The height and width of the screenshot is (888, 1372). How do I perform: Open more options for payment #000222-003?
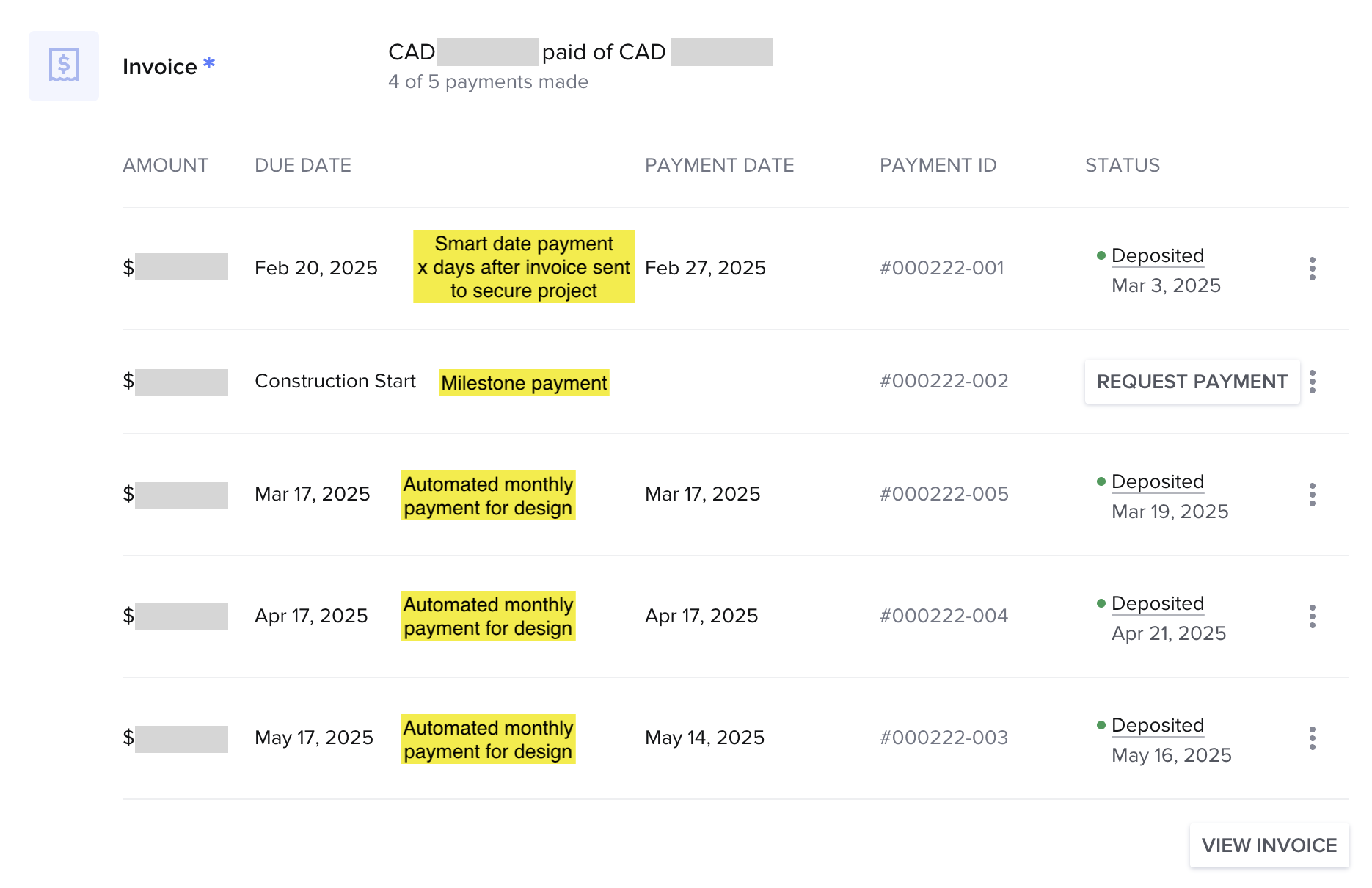pos(1312,738)
